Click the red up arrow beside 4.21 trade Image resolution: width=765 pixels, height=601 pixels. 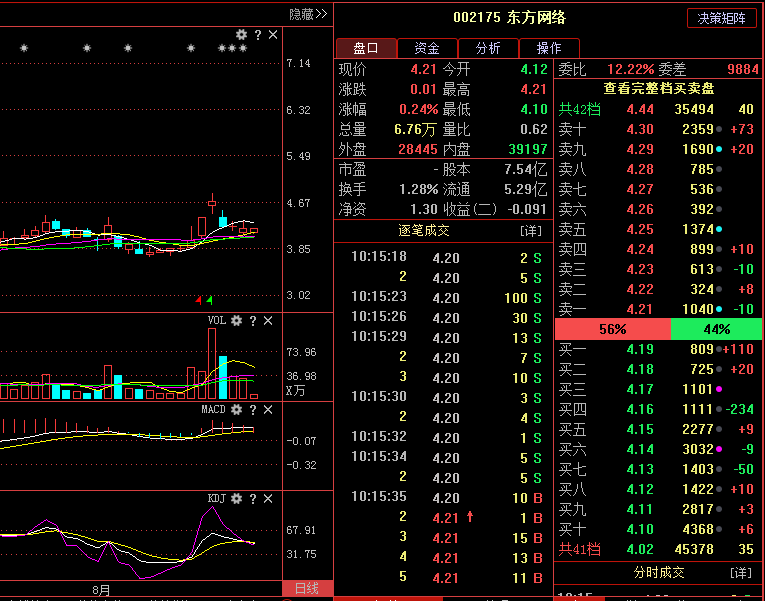coord(470,517)
